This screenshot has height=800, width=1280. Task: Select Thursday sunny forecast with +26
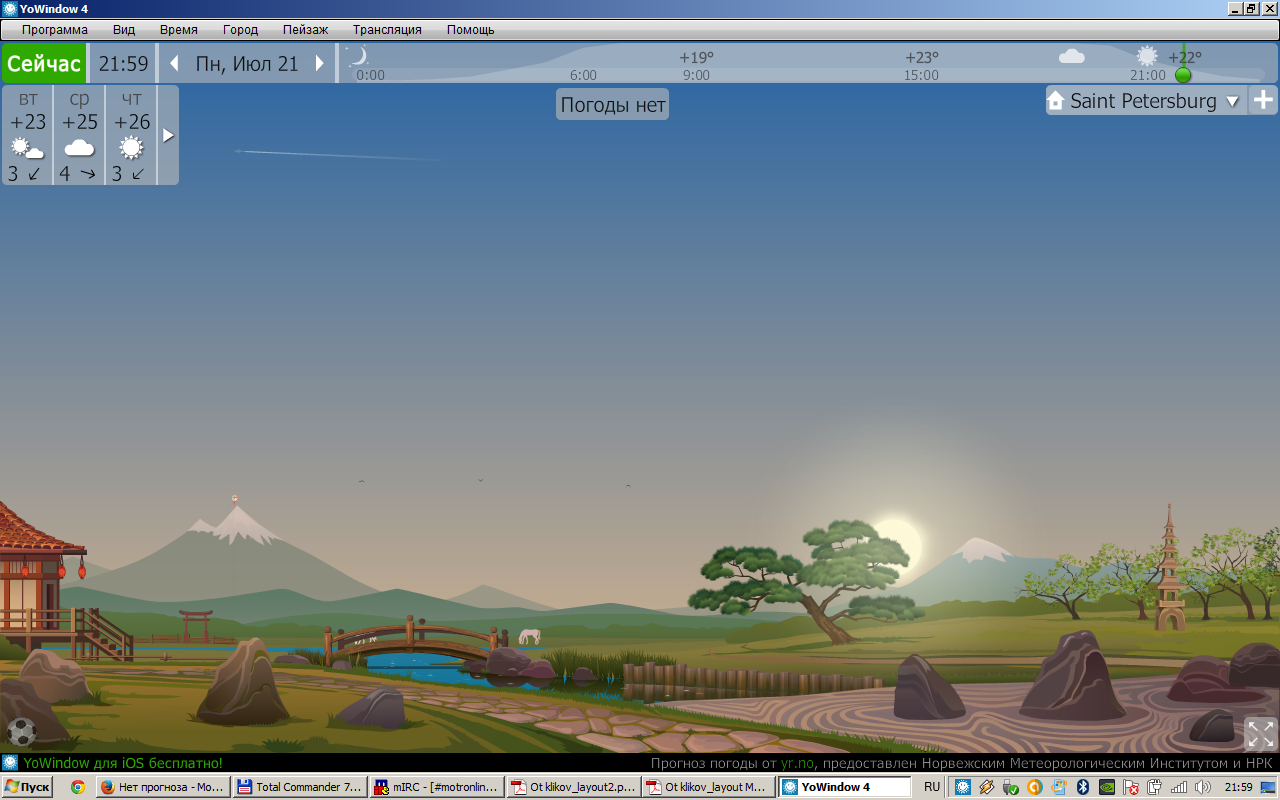click(132, 135)
